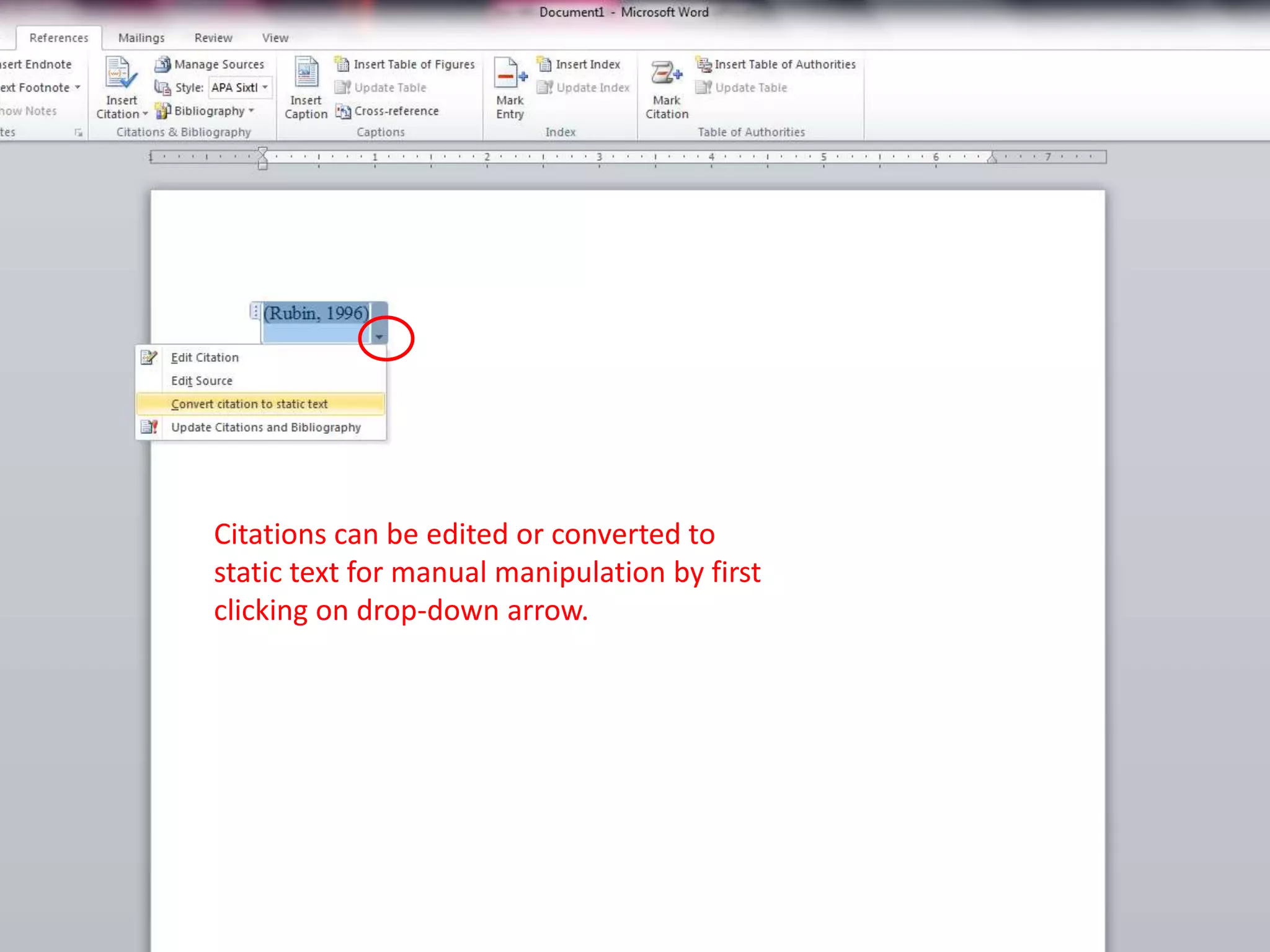The image size is (1270, 952).
Task: Click the Next Footnote button
Action: [35, 87]
